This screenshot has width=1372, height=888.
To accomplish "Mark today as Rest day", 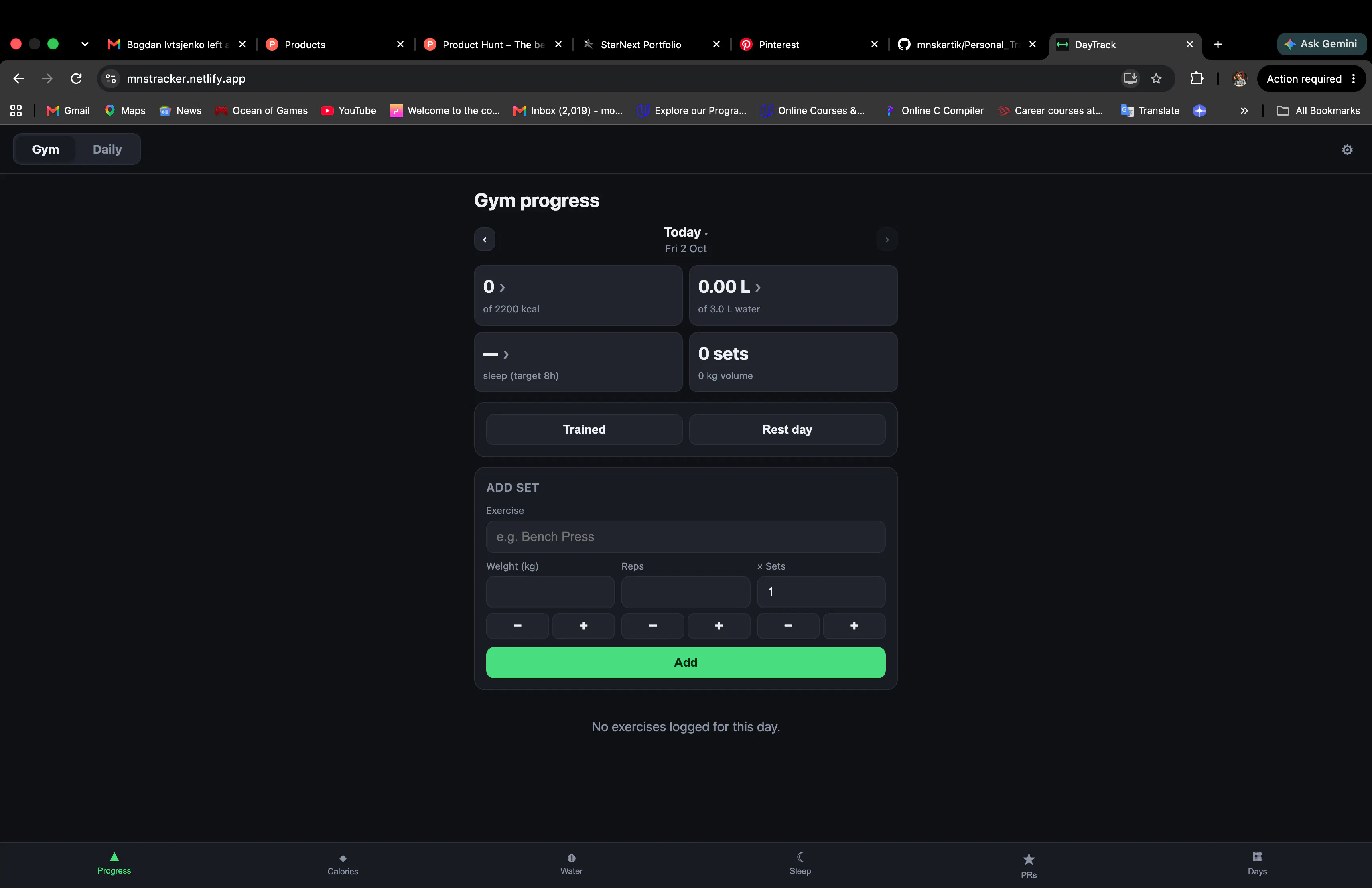I will [x=787, y=429].
